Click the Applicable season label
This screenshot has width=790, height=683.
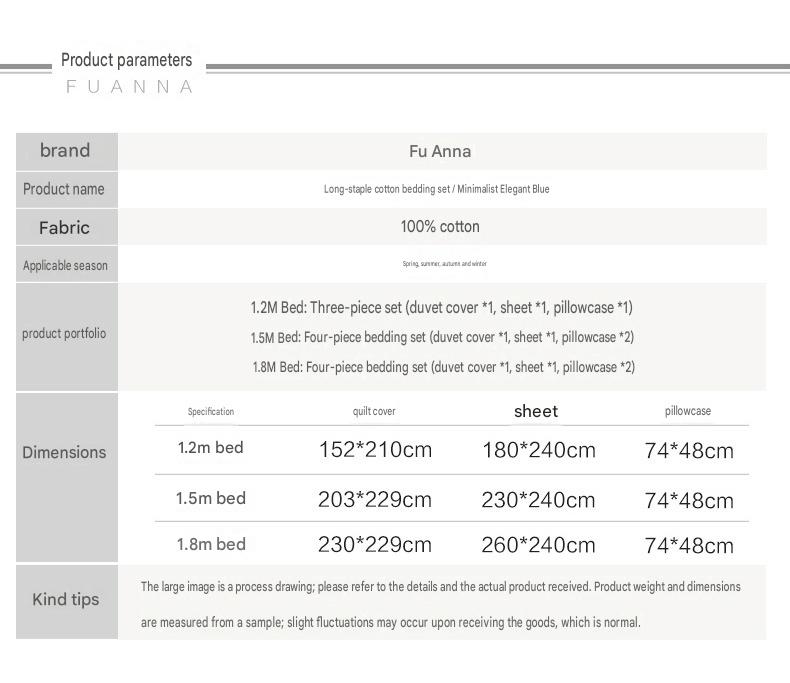tap(67, 265)
